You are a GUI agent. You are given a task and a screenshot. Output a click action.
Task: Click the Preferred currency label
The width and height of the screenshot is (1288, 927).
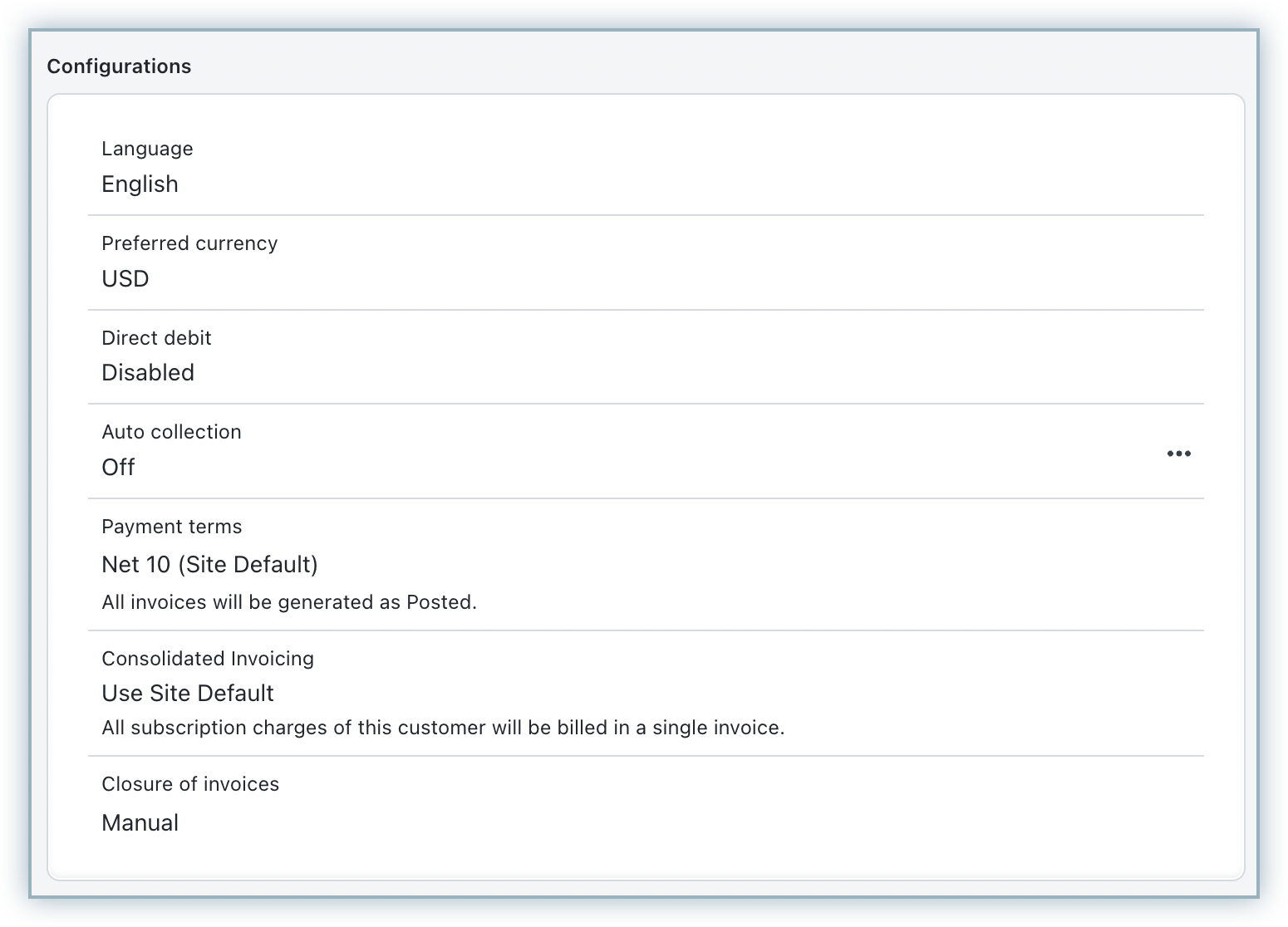point(189,243)
